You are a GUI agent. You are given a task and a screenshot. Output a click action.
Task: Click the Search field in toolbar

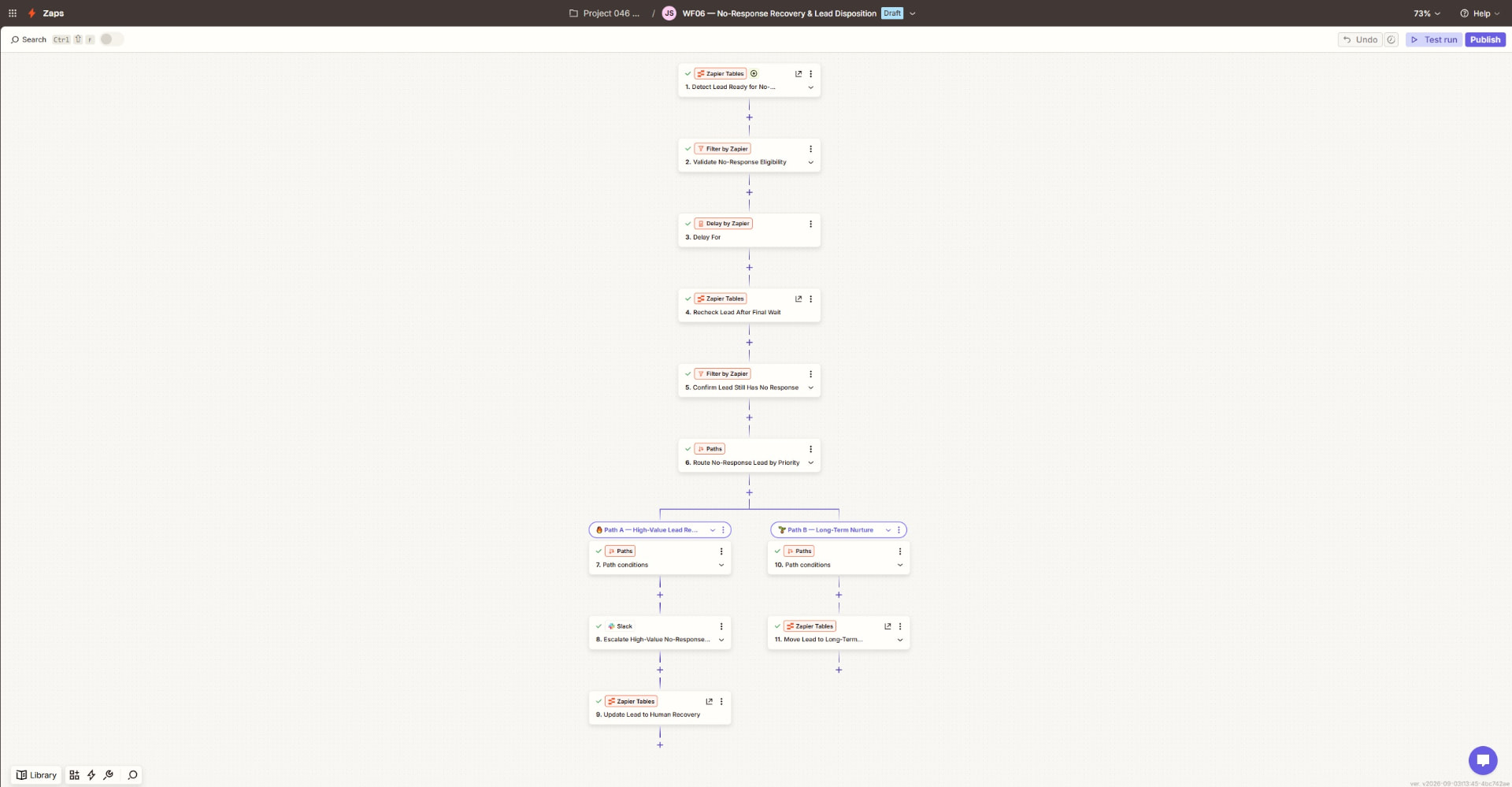pyautogui.click(x=28, y=39)
